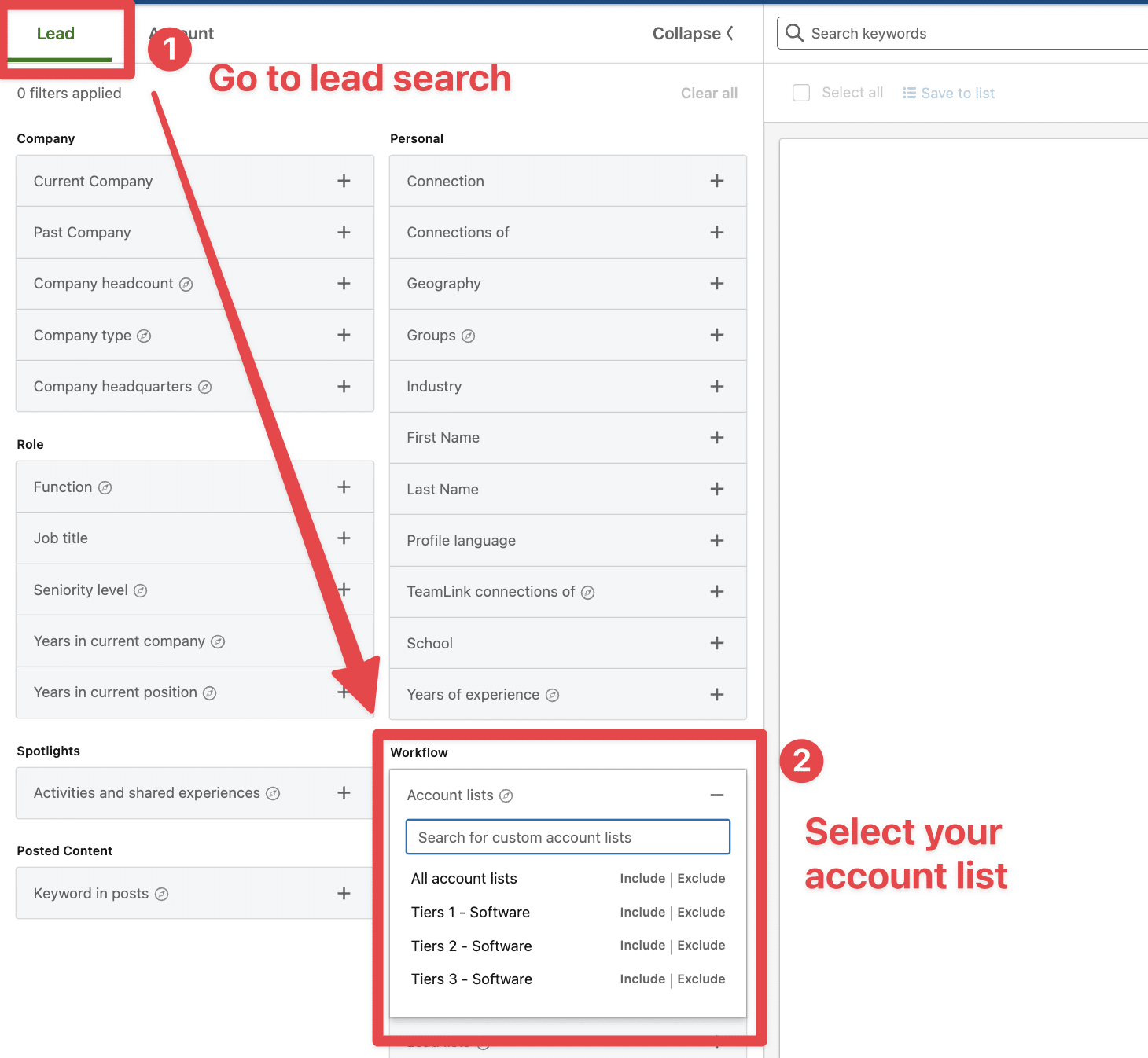Click plus icon for Industry
Viewport: 1148px width, 1058px height.
tap(716, 386)
